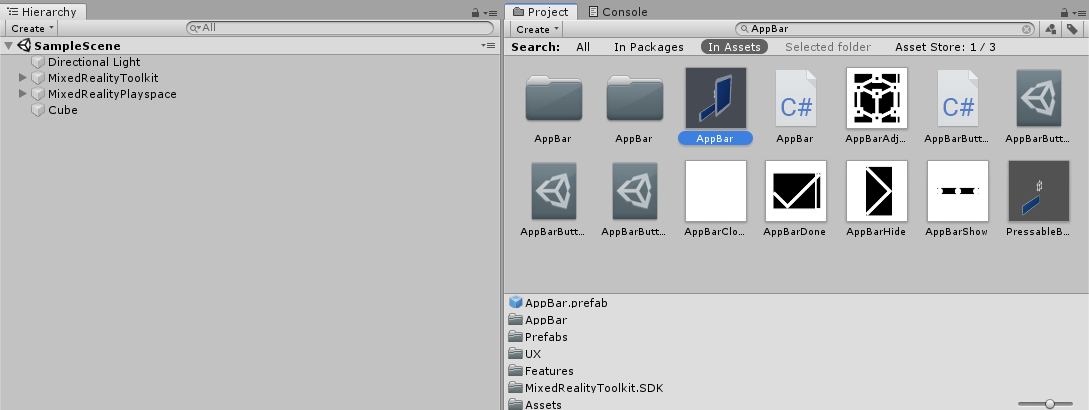Open the Hierarchy panel options menu
Image resolution: width=1089 pixels, height=410 pixels.
tap(490, 13)
